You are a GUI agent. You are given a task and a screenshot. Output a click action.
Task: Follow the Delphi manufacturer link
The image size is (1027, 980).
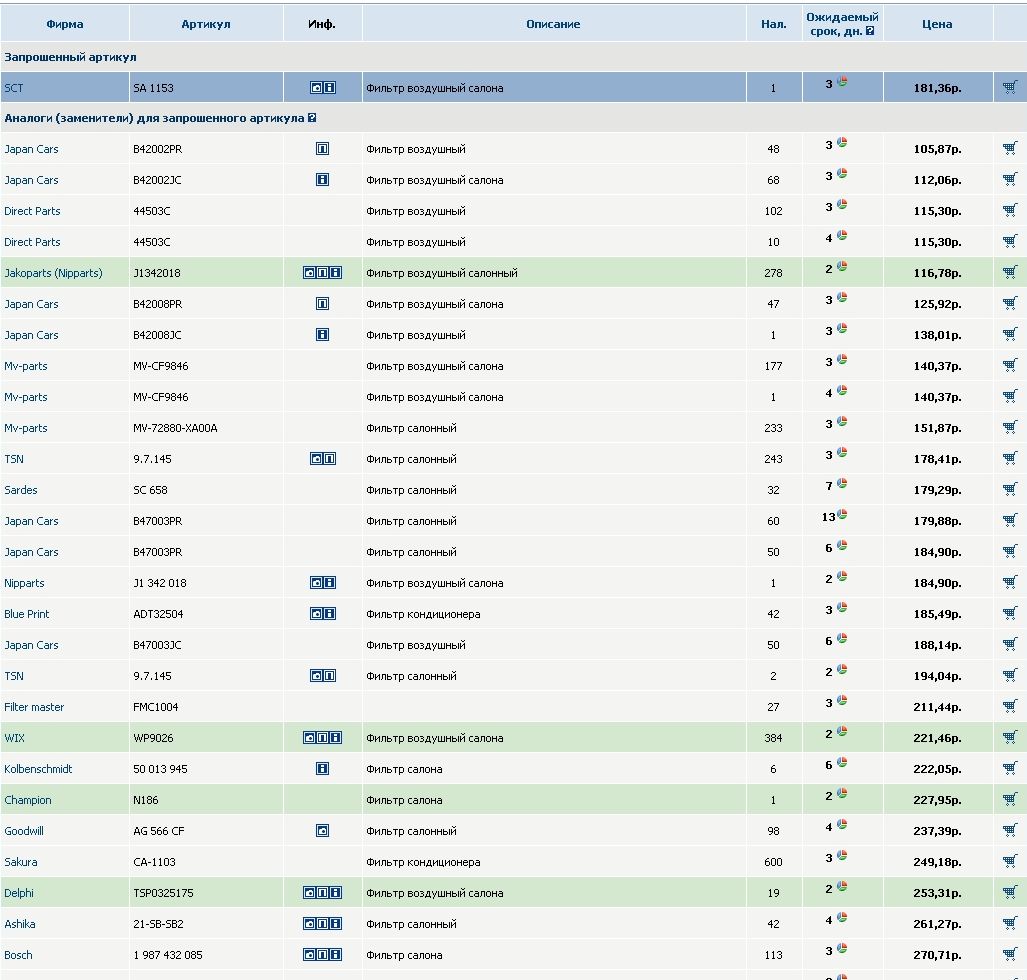click(x=19, y=893)
